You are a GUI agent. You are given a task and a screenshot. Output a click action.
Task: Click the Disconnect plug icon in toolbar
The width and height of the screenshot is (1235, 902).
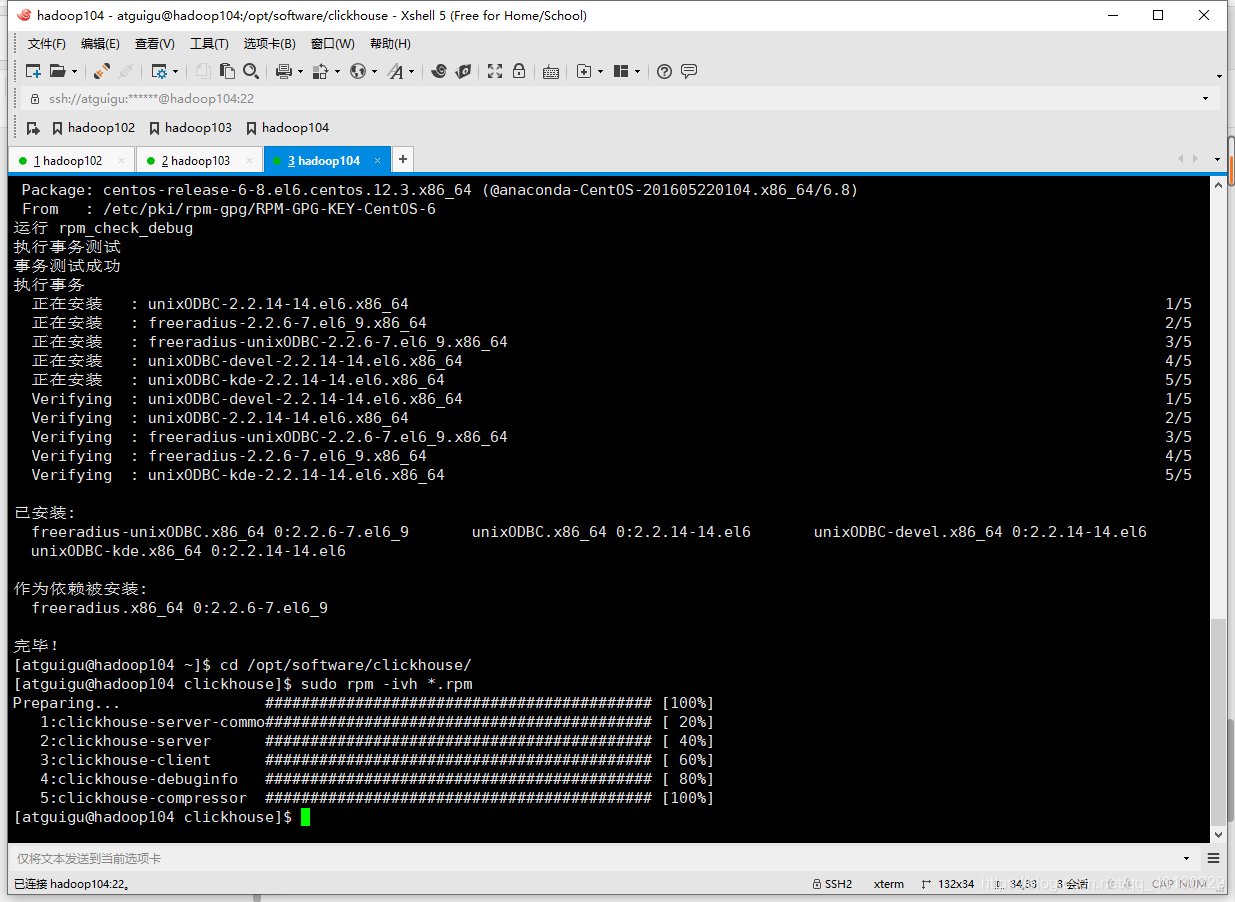[102, 71]
